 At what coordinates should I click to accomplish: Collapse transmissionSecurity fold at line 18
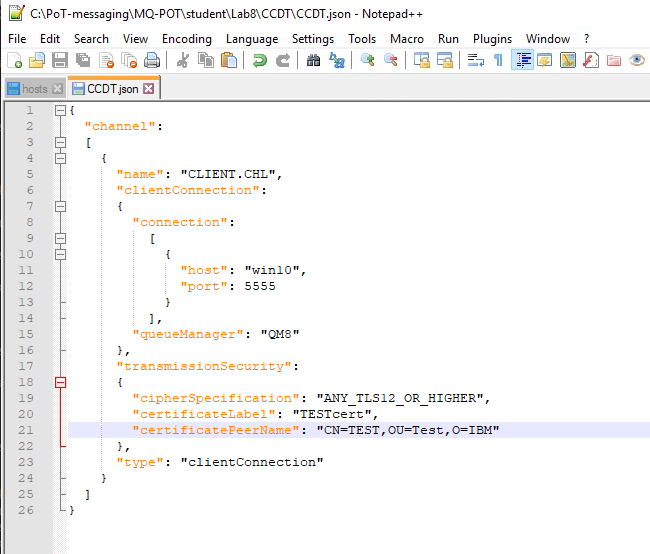tap(61, 382)
